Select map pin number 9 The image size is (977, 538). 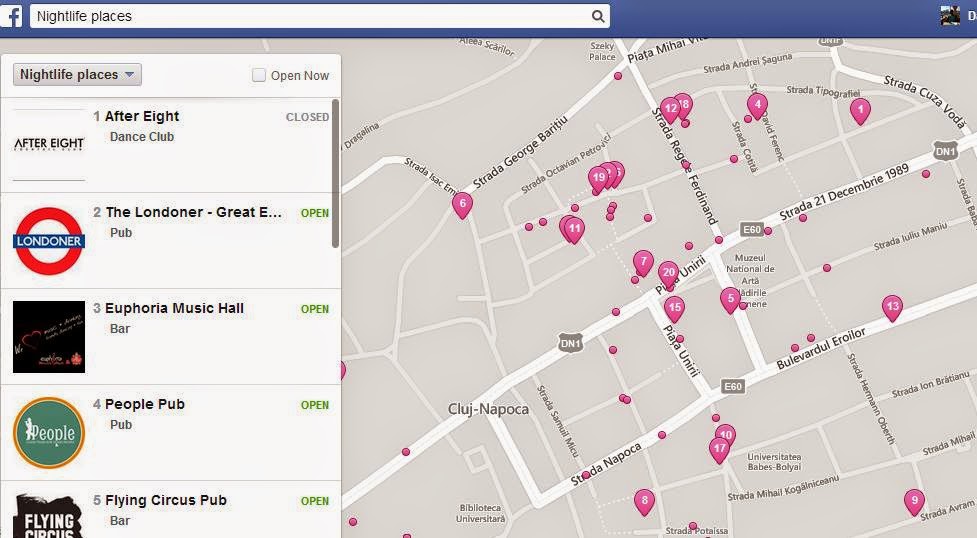tap(914, 502)
